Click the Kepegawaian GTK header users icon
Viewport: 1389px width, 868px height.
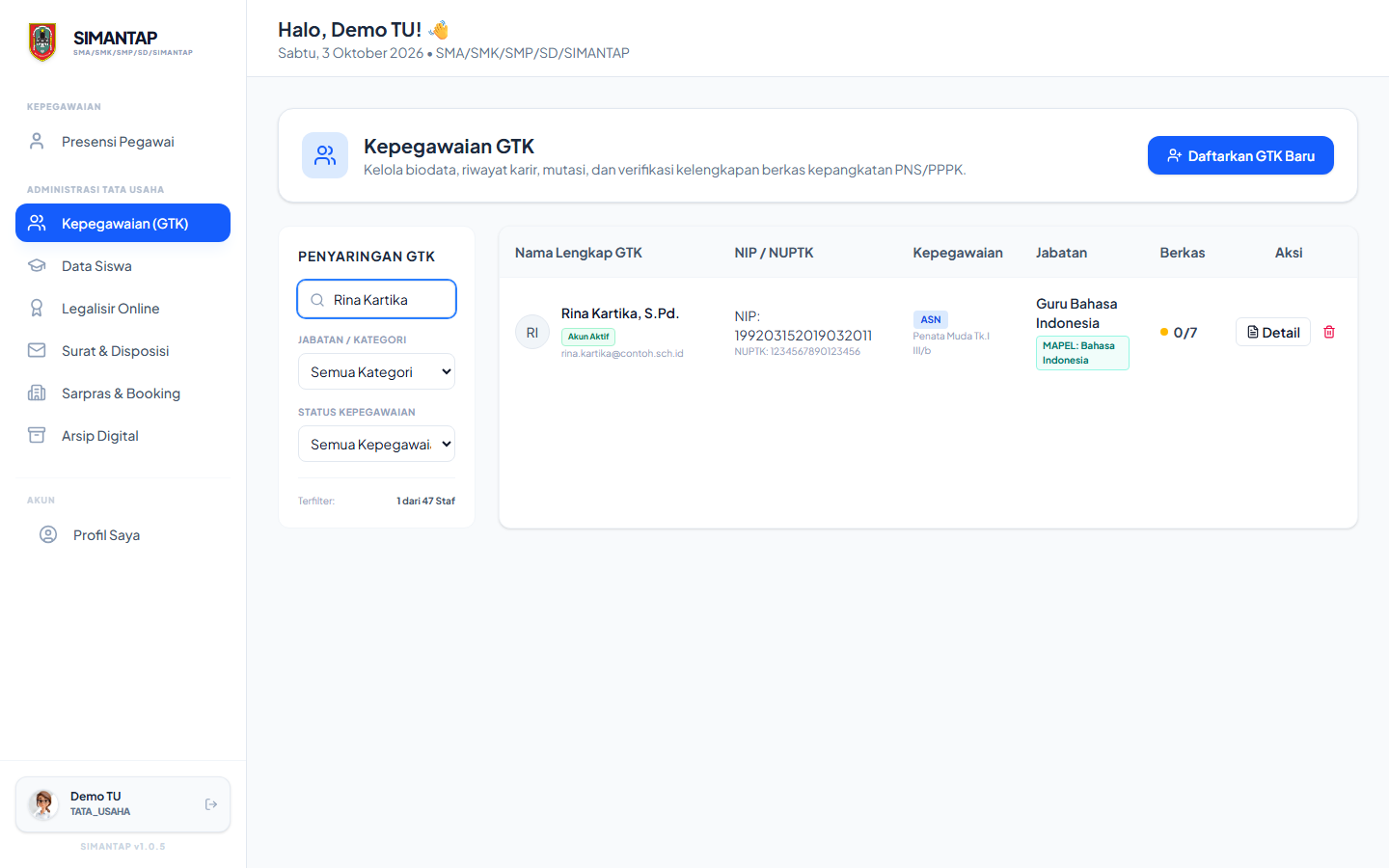[325, 155]
